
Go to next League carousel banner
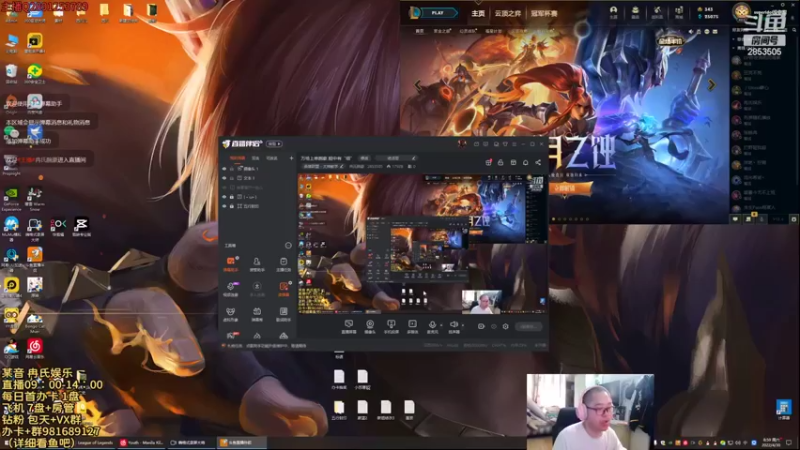tap(711, 85)
